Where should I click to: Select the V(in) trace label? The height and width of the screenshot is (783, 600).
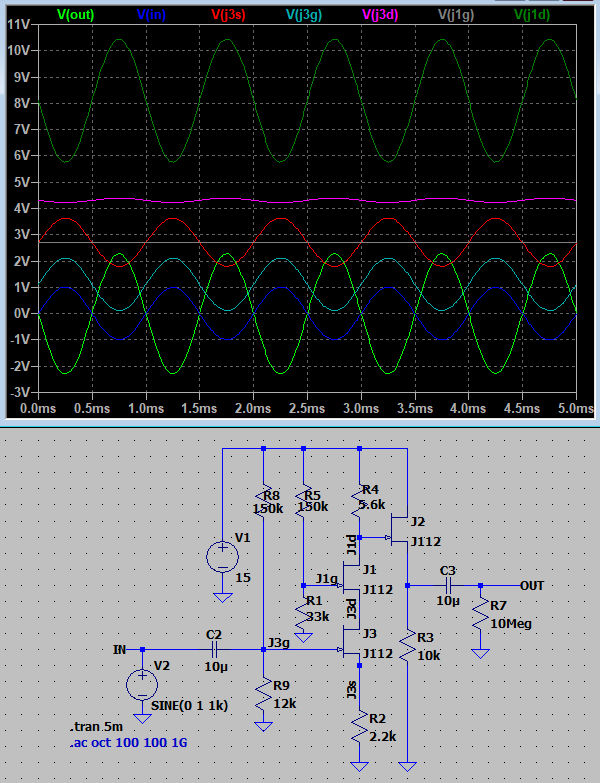[150, 14]
